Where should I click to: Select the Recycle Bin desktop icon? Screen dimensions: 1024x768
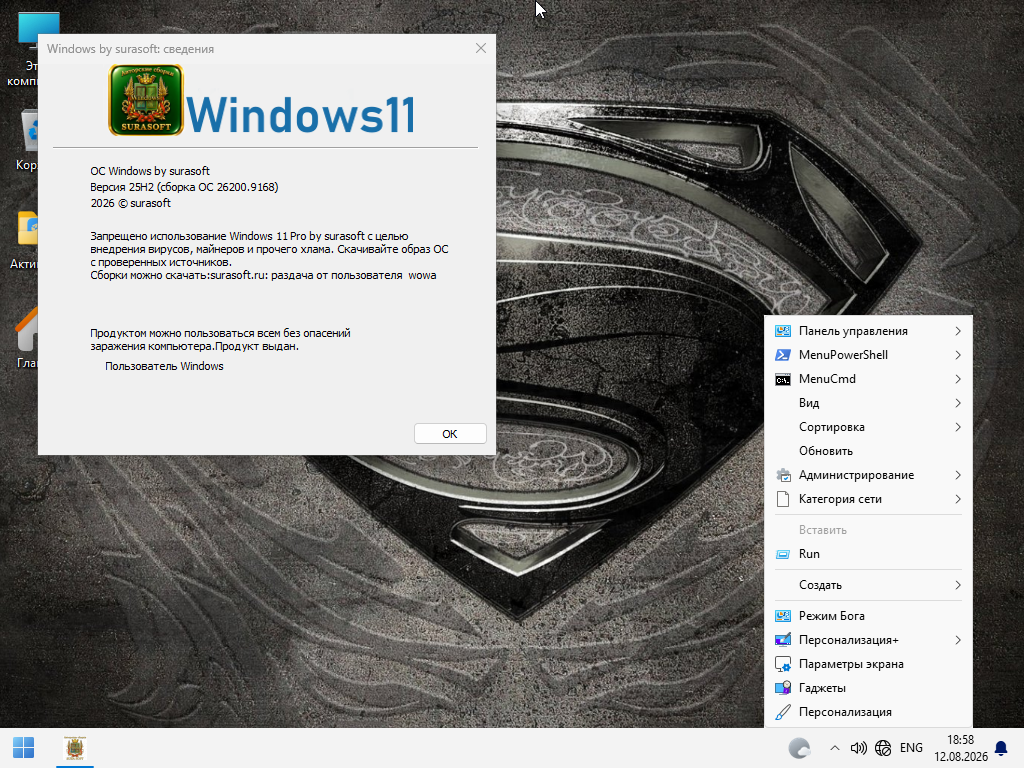30,131
